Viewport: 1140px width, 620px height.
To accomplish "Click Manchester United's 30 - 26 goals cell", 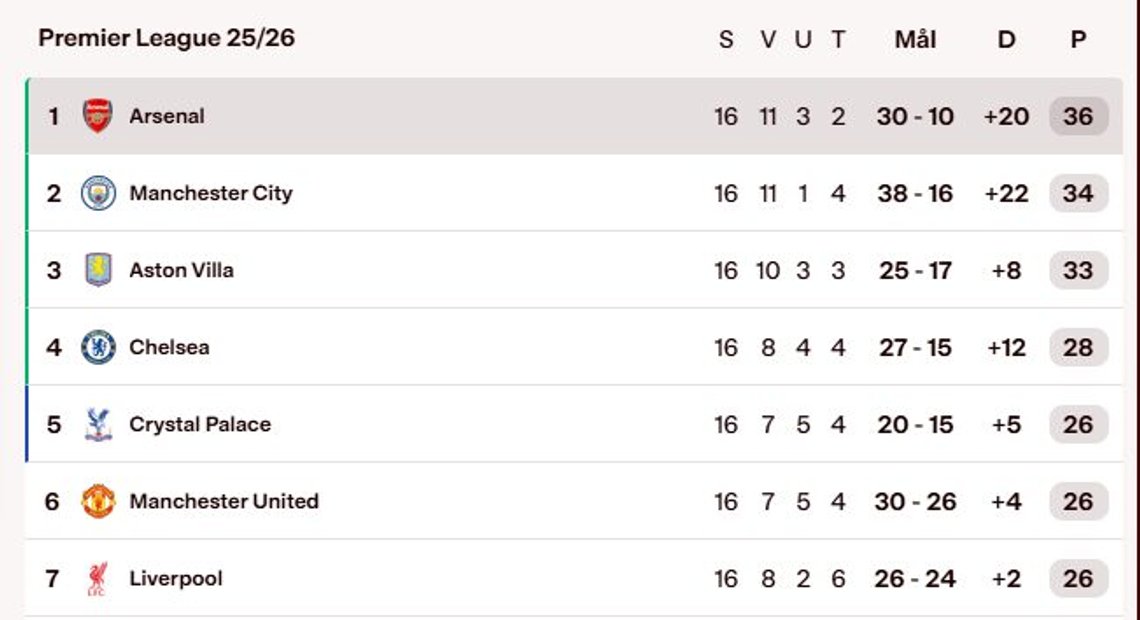I will [915, 502].
